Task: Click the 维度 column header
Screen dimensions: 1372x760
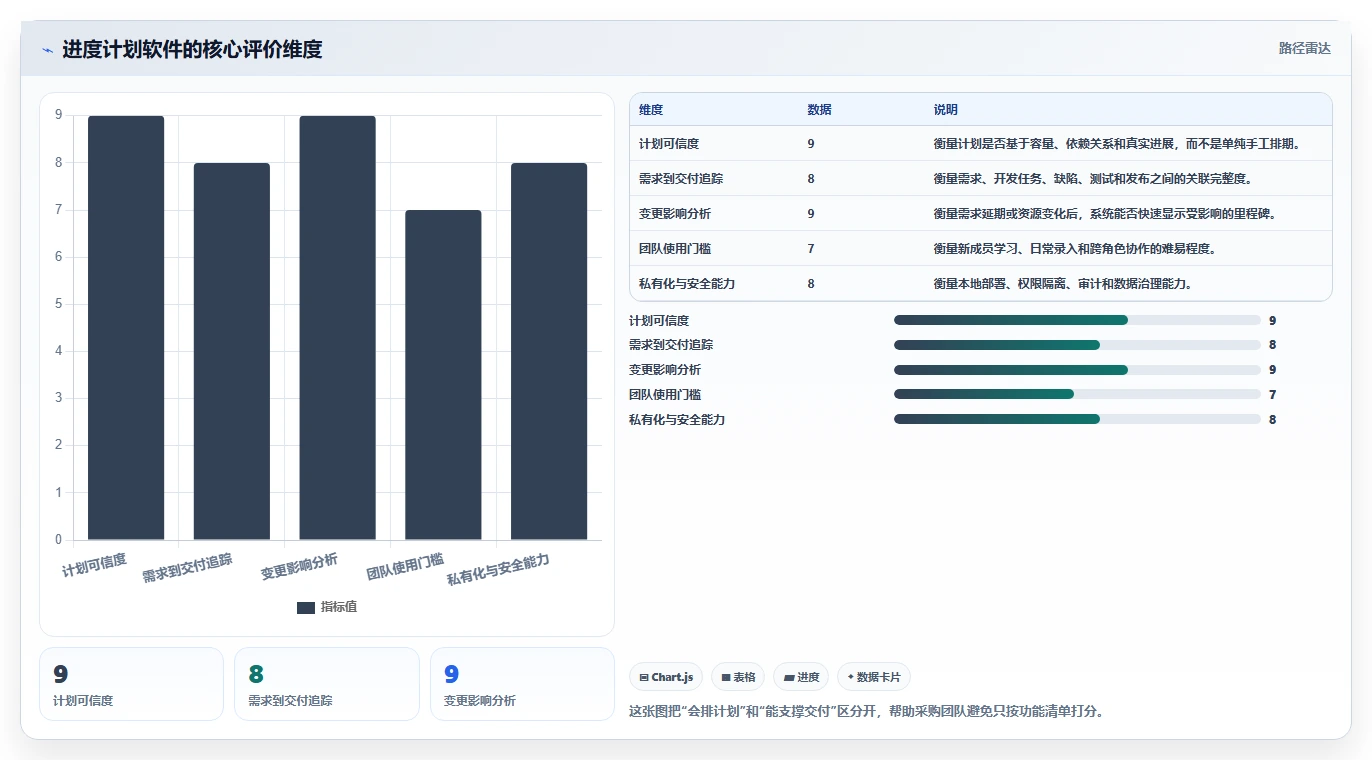Action: (651, 110)
